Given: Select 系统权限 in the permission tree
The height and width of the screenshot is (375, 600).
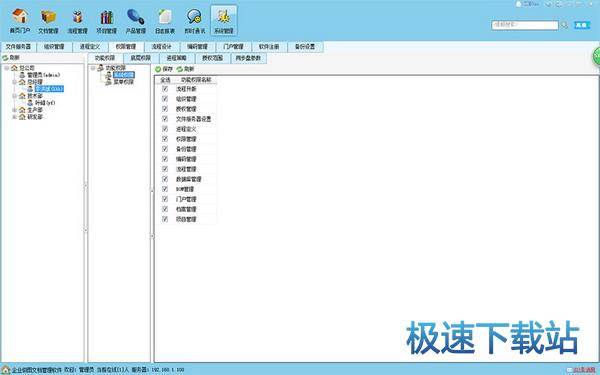Looking at the screenshot, I should pos(124,75).
